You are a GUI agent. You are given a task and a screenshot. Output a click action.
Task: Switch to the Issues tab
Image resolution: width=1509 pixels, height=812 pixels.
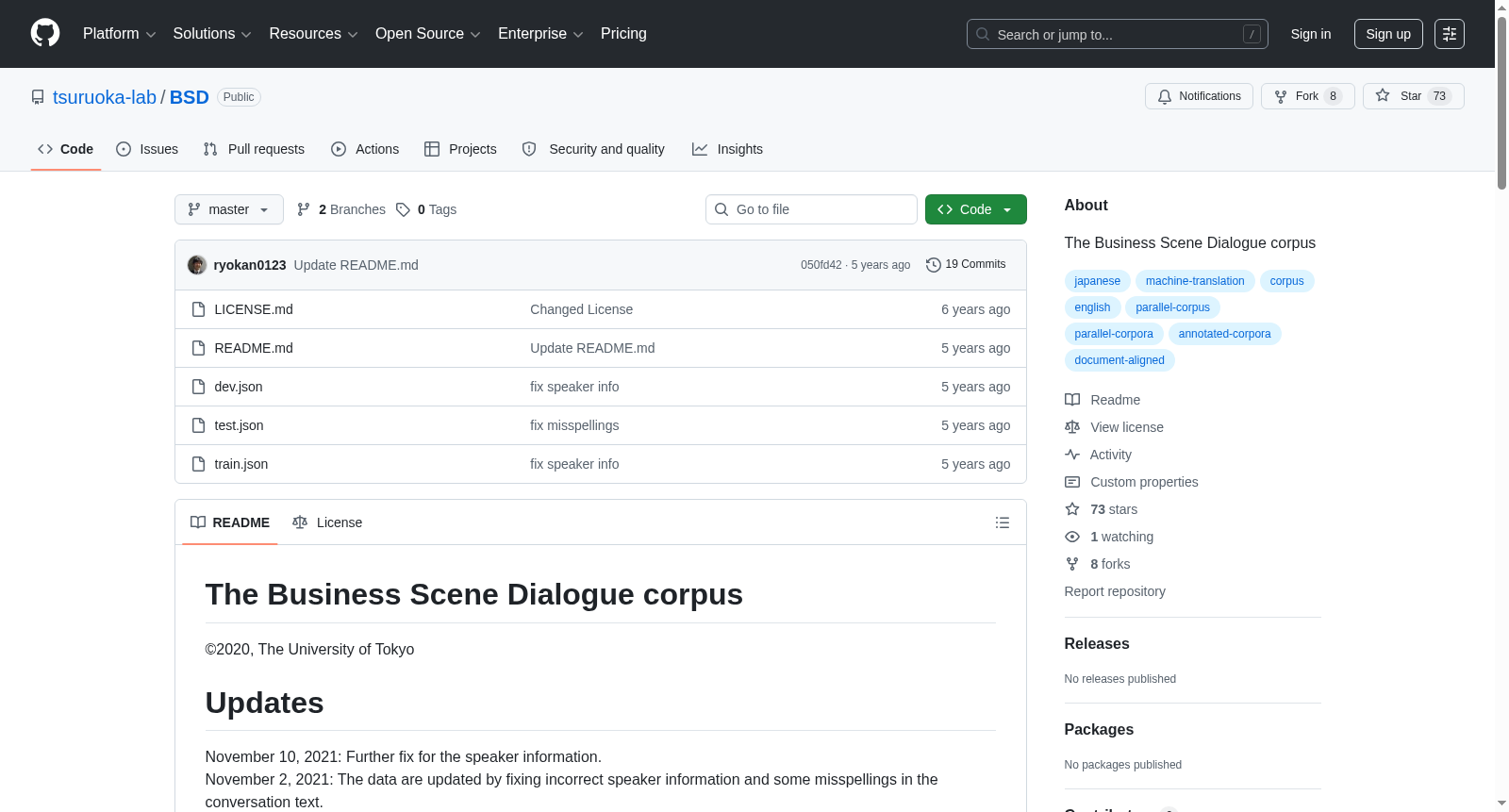[147, 149]
